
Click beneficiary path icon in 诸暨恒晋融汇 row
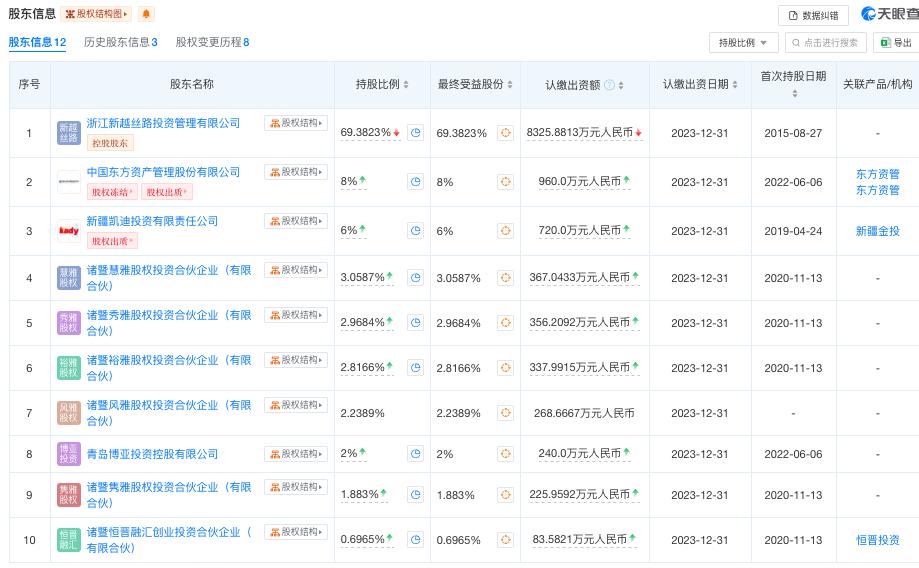(x=505, y=540)
